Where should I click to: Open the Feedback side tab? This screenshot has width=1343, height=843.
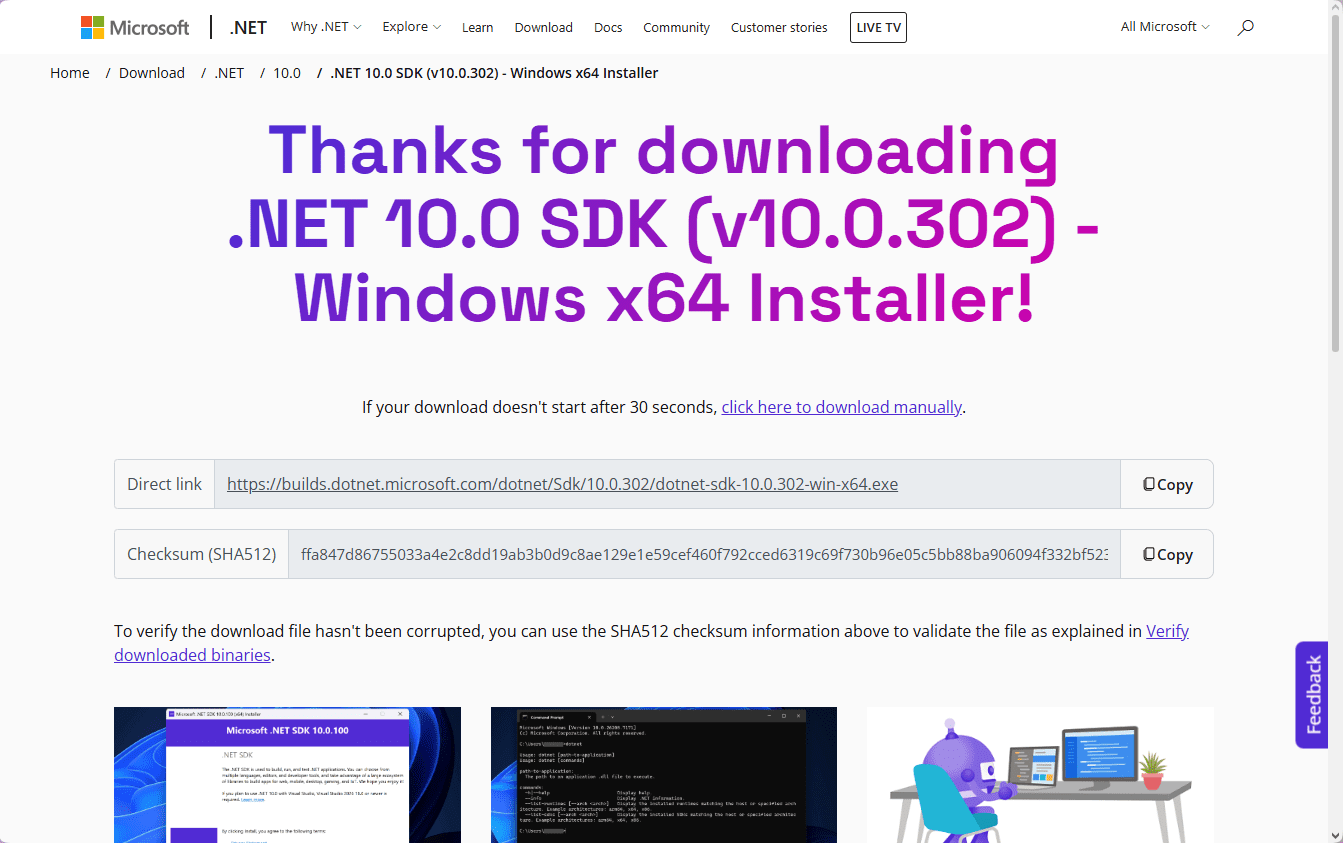tap(1313, 695)
